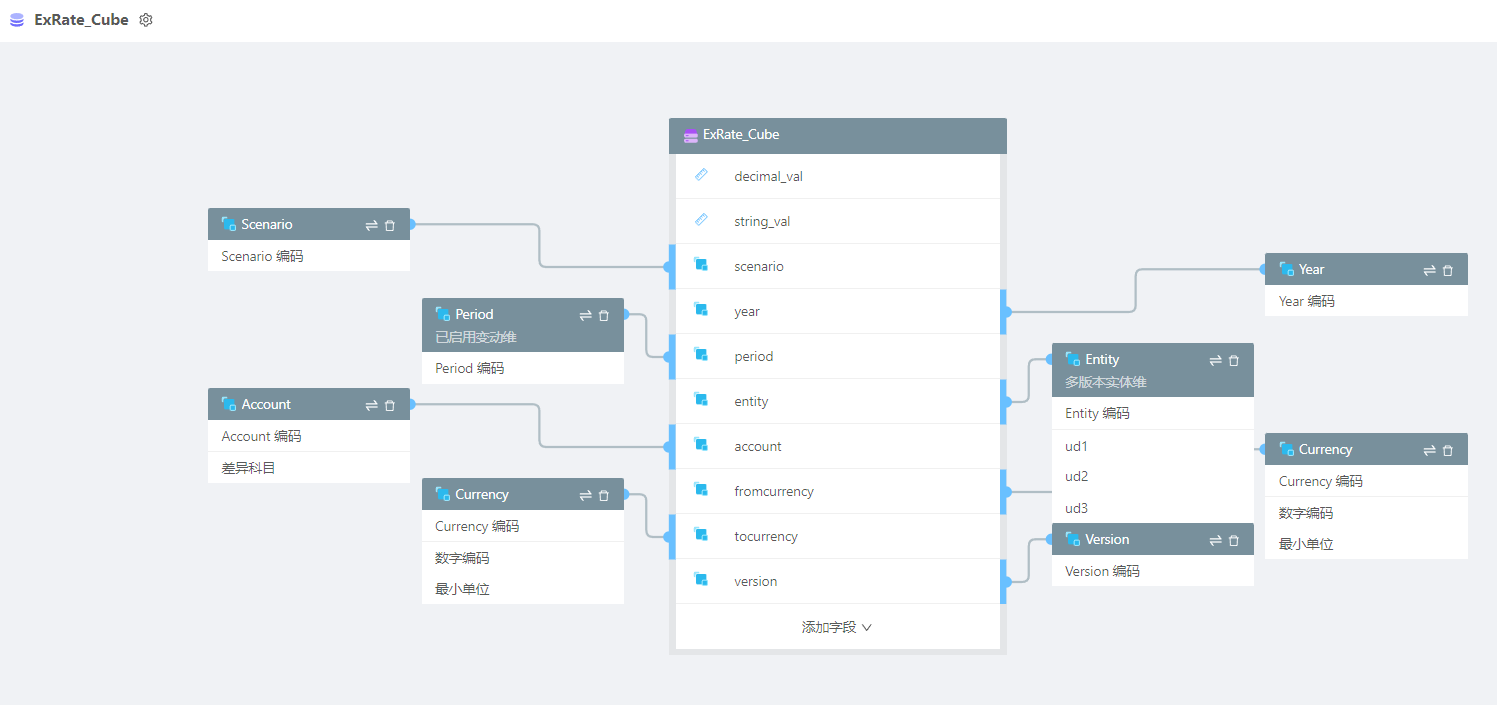1497x705 pixels.
Task: Delete the Account dimension node
Action: click(x=390, y=405)
